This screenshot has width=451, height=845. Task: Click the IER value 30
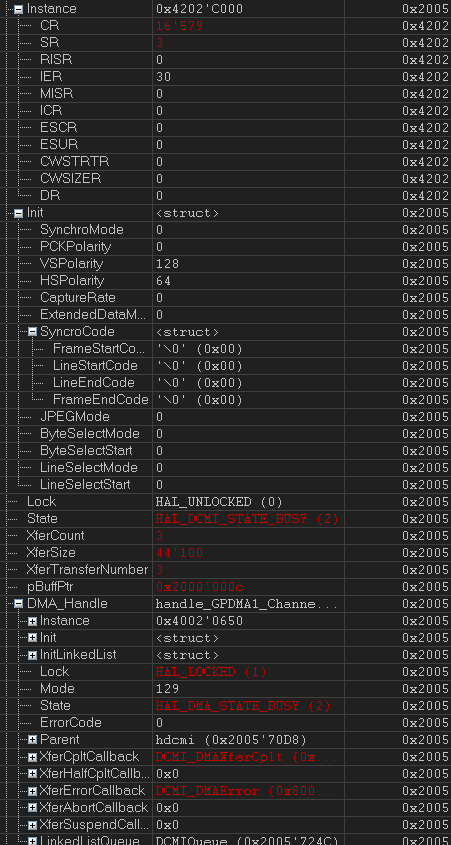(163, 77)
